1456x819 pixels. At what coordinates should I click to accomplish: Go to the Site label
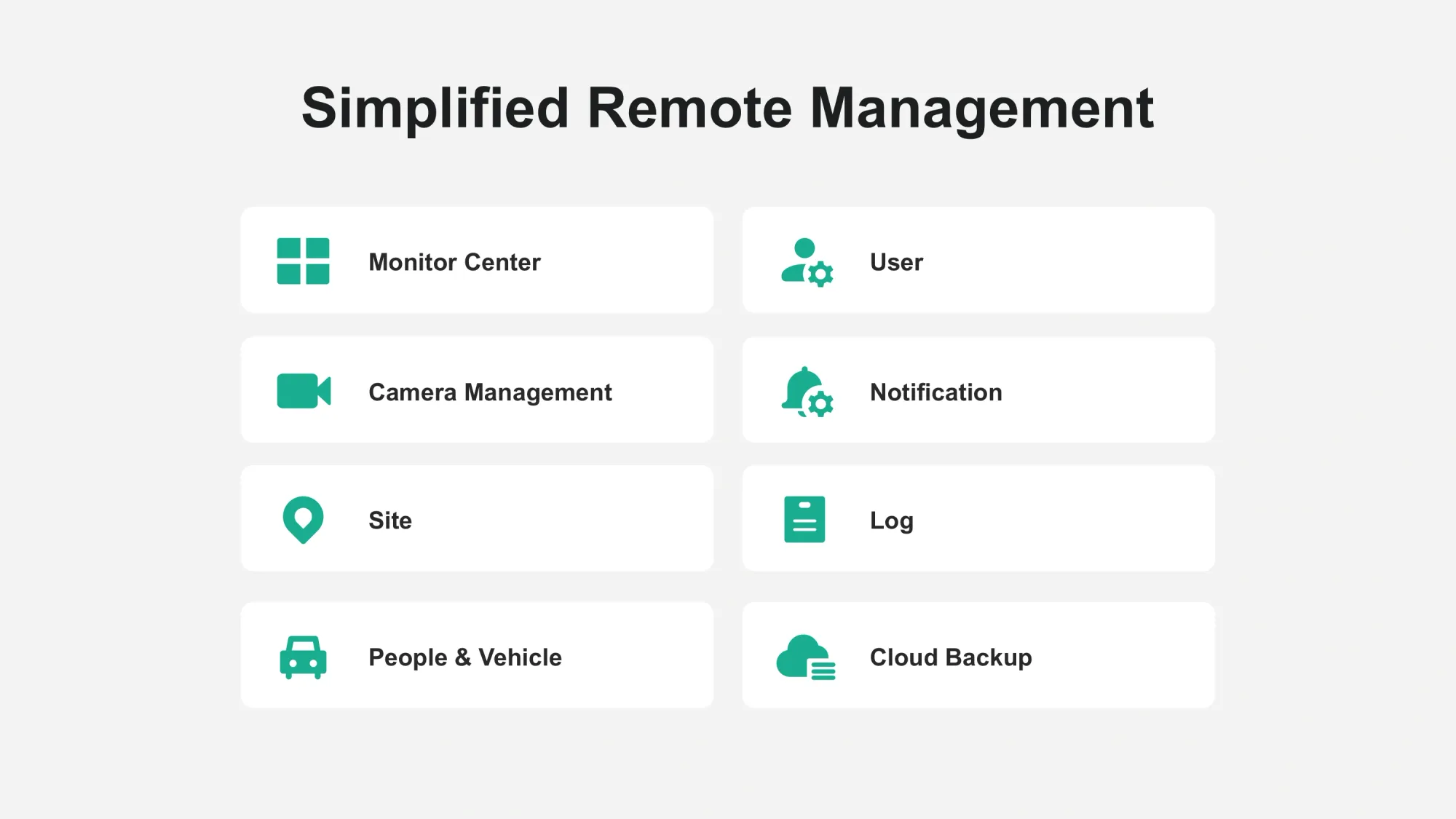tap(390, 521)
